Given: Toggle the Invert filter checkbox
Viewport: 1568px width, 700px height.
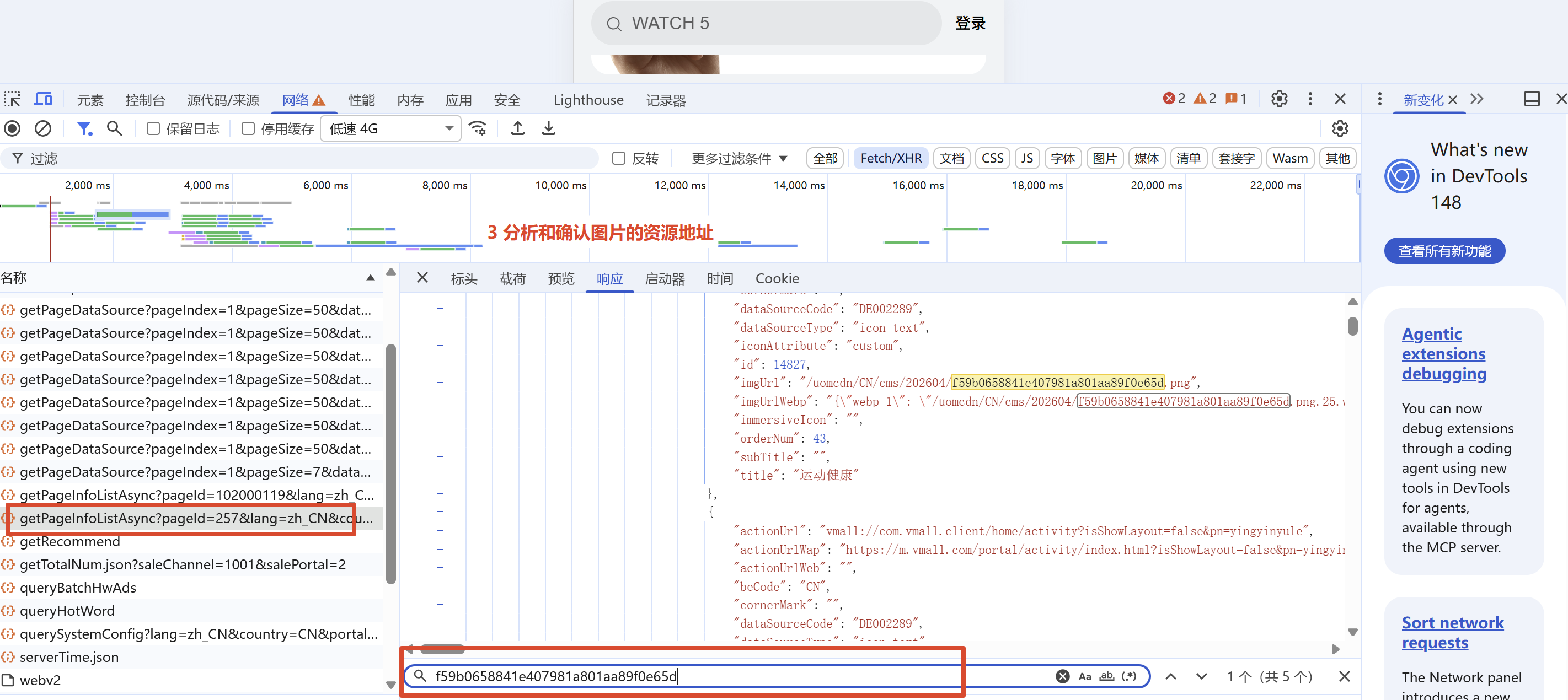Looking at the screenshot, I should [618, 158].
